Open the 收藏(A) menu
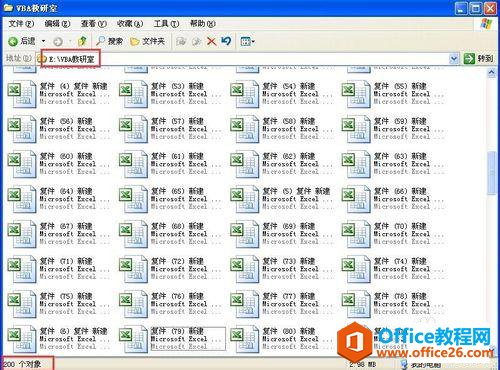This screenshot has width=500, height=370. coord(130,24)
